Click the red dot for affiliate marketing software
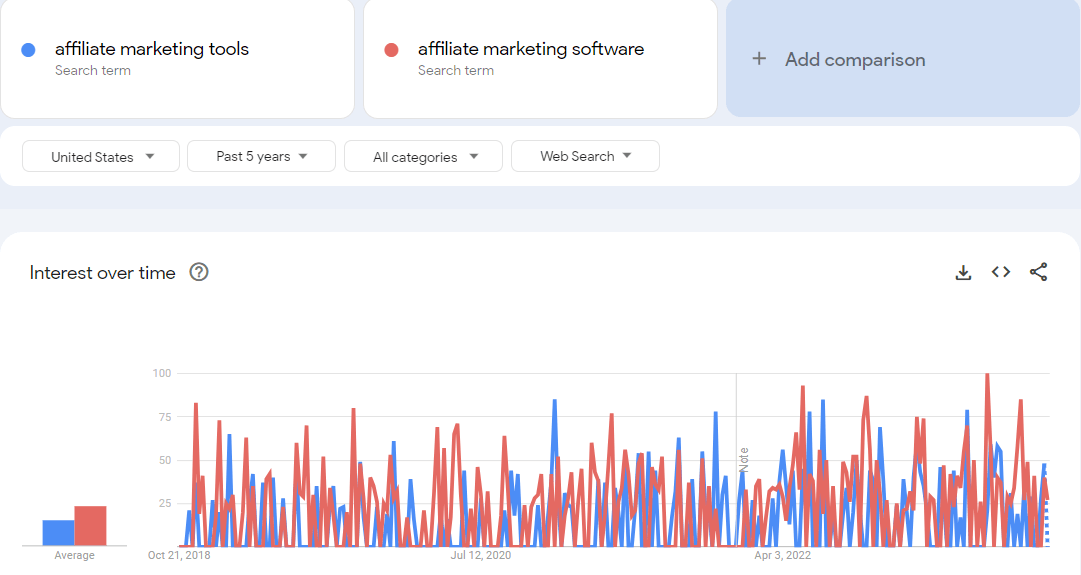This screenshot has width=1081, height=575. pos(392,50)
